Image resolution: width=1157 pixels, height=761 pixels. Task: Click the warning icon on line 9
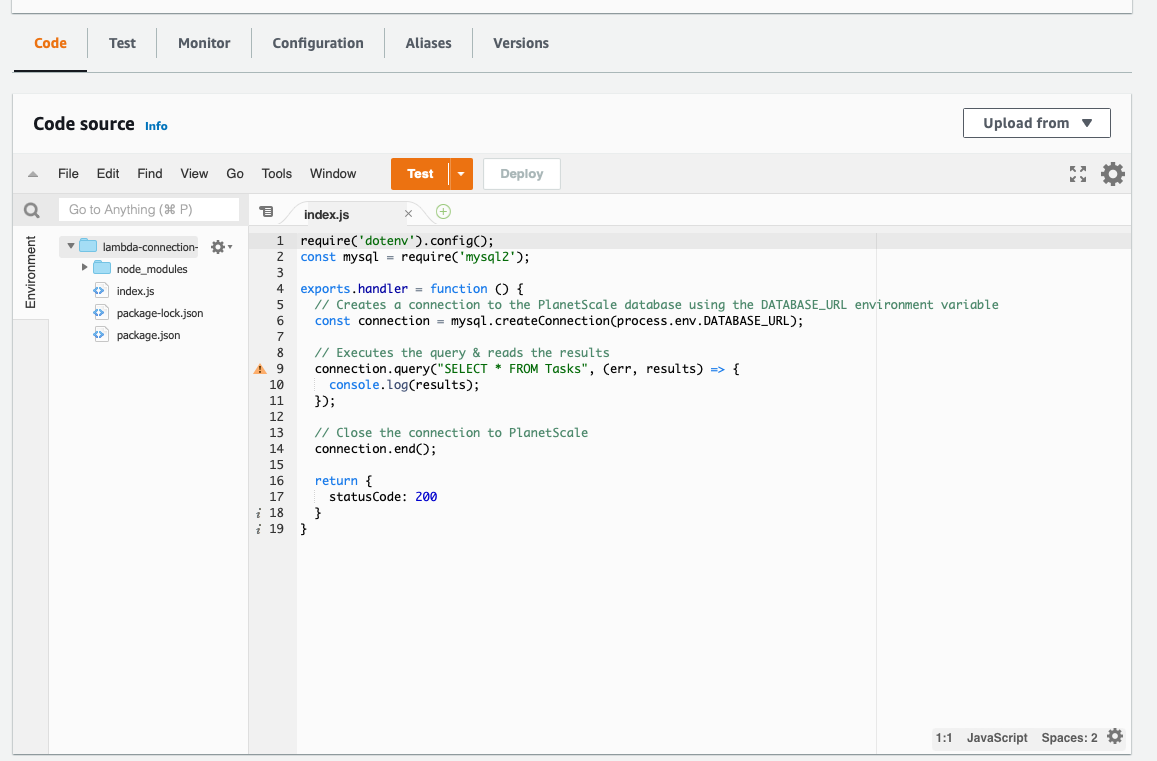coord(259,369)
